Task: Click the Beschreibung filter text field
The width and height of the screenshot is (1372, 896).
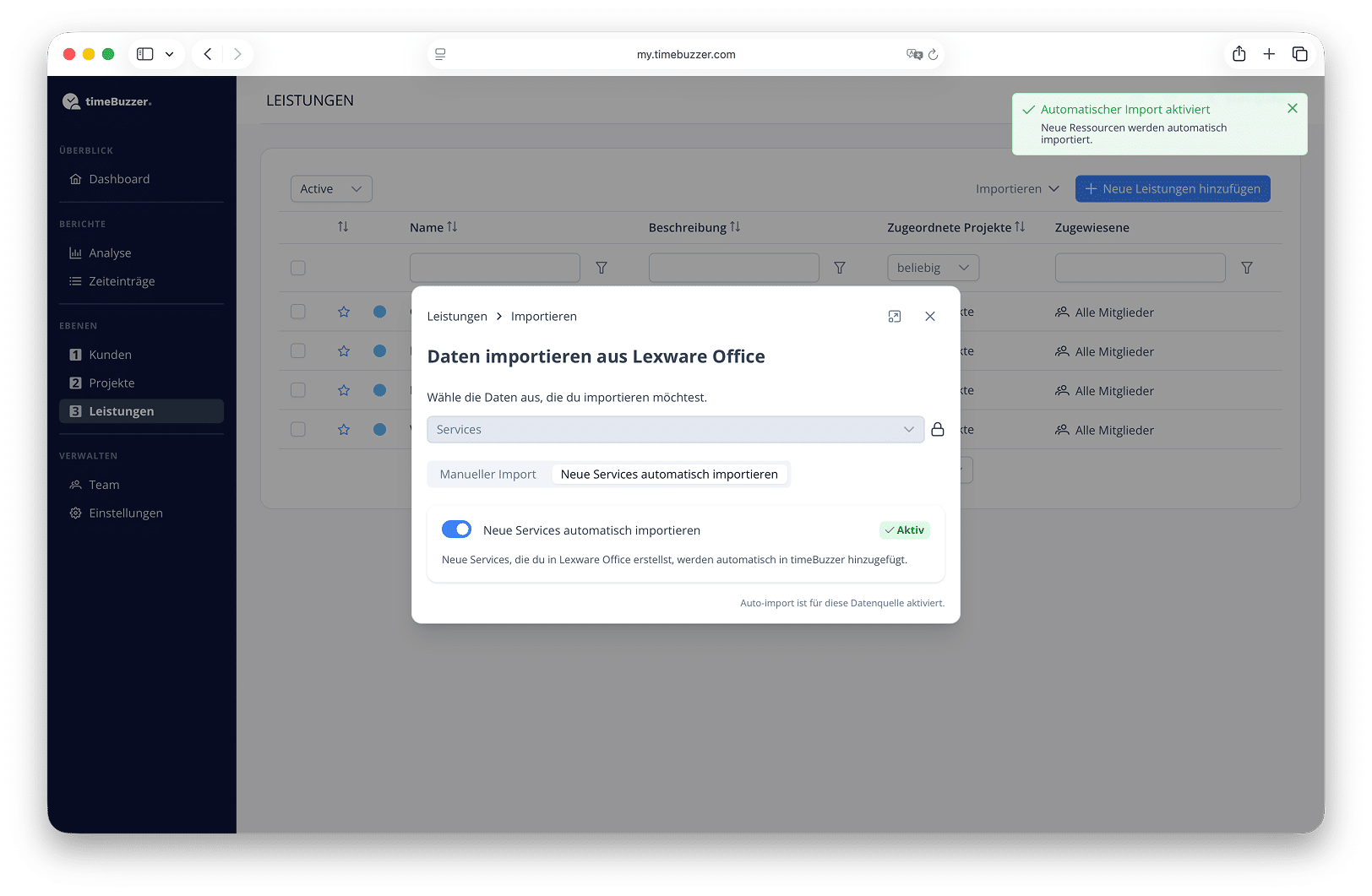Action: tap(734, 268)
